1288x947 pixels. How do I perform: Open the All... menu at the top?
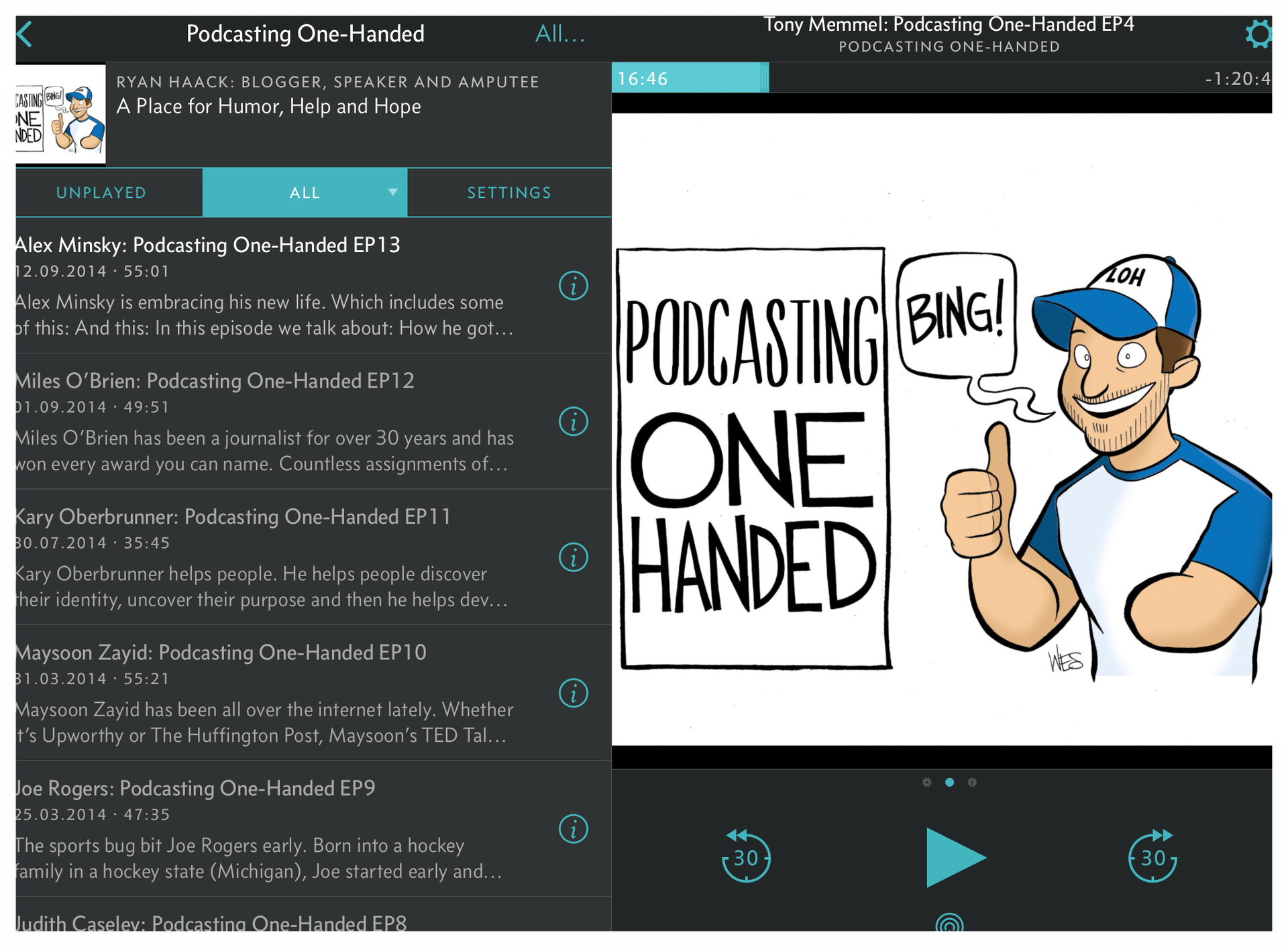coord(561,33)
